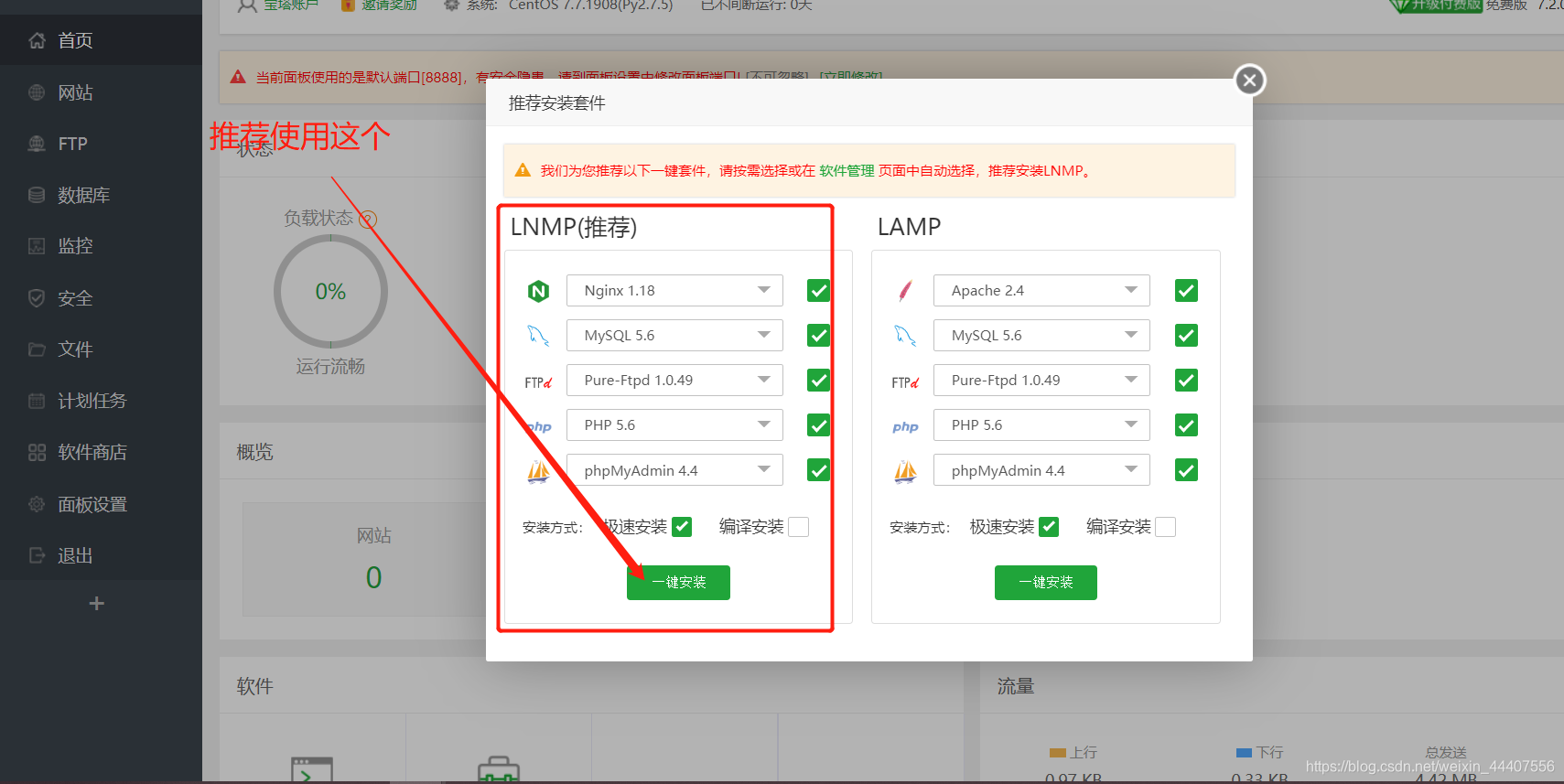The height and width of the screenshot is (784, 1564).
Task: Click the logout icon beside 退出
Action: click(37, 555)
